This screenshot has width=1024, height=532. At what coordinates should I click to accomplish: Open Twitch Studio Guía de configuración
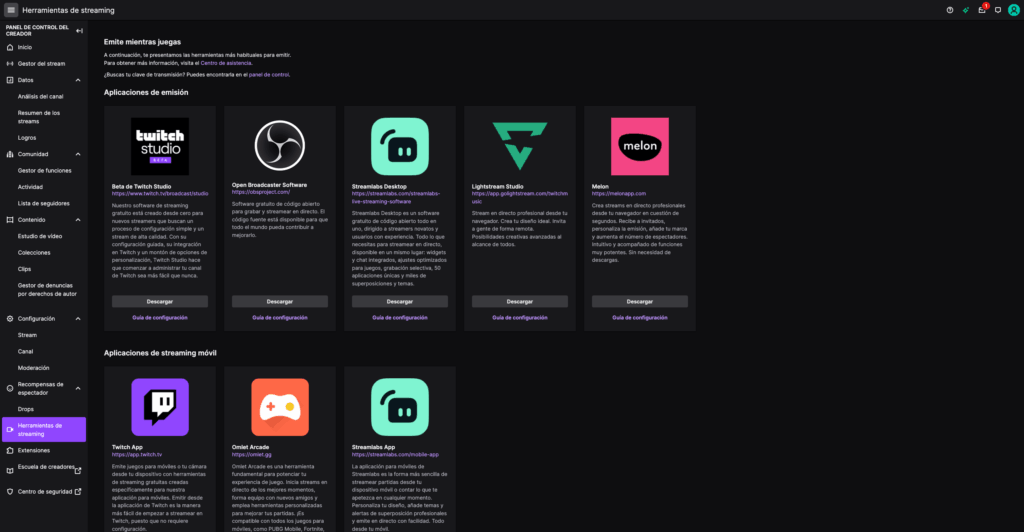pos(160,317)
